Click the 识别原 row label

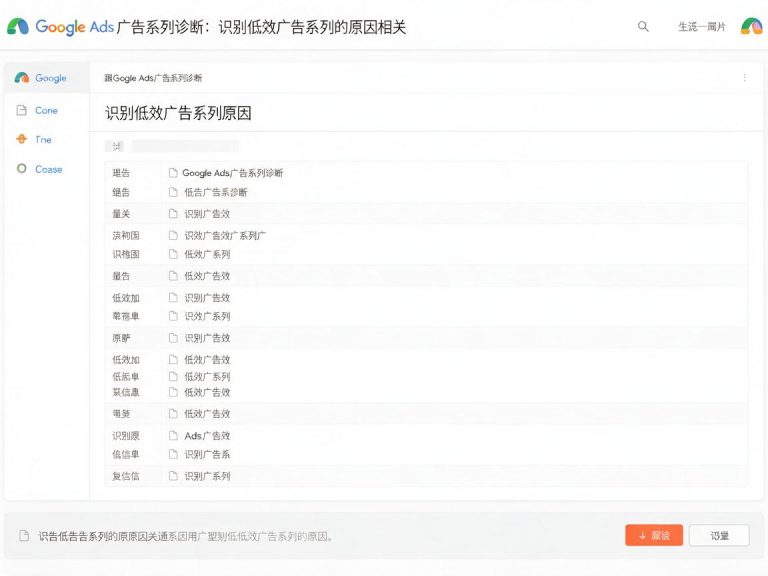click(x=126, y=435)
